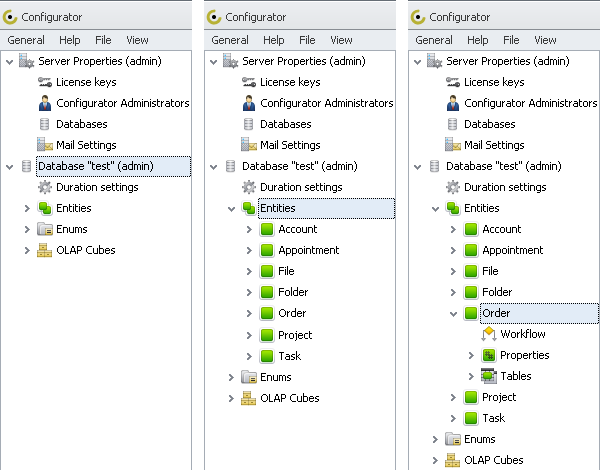Click green Account entity icon in middle panel
The width and height of the screenshot is (600, 470).
pyautogui.click(x=267, y=229)
